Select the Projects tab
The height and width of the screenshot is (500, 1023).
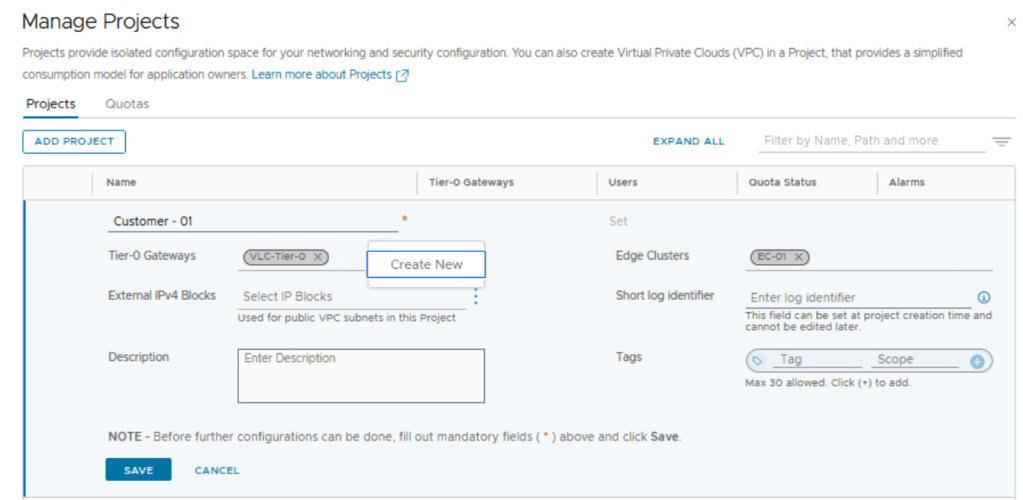pos(51,104)
